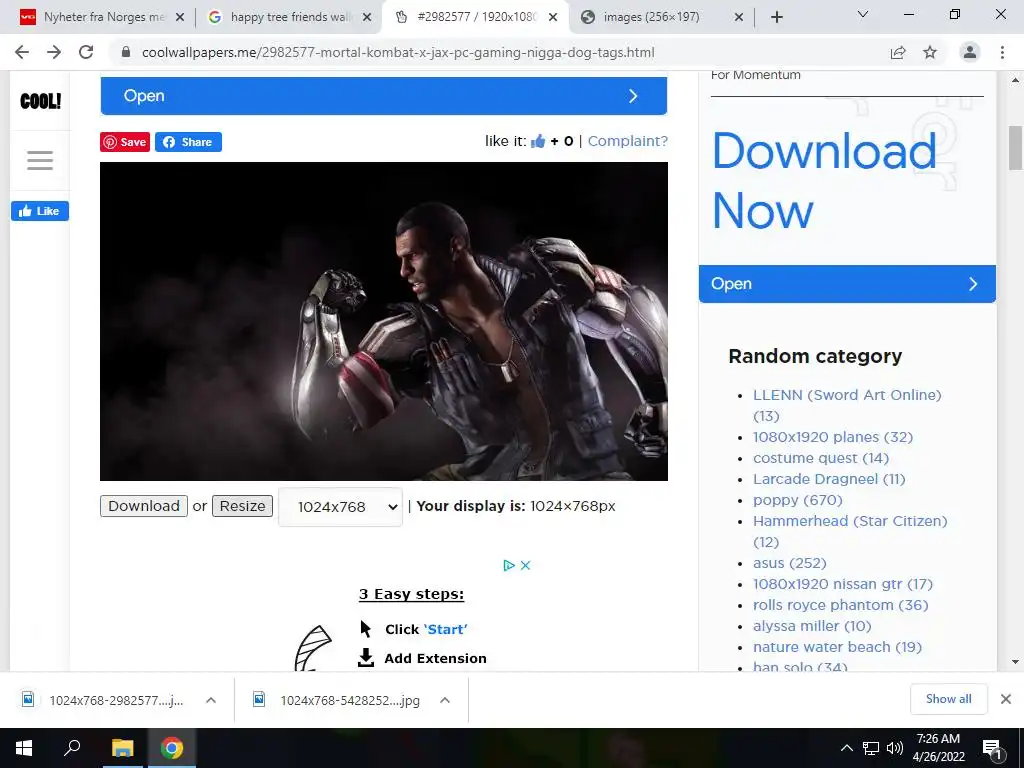Click Show all downloads
Screen dimensions: 1024x768
(x=948, y=699)
